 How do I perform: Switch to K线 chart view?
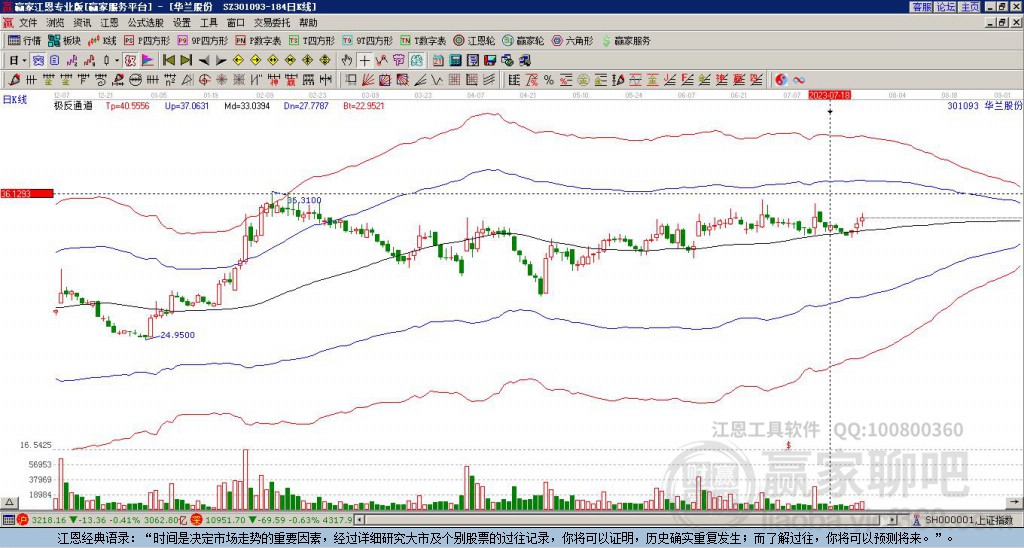click(101, 40)
